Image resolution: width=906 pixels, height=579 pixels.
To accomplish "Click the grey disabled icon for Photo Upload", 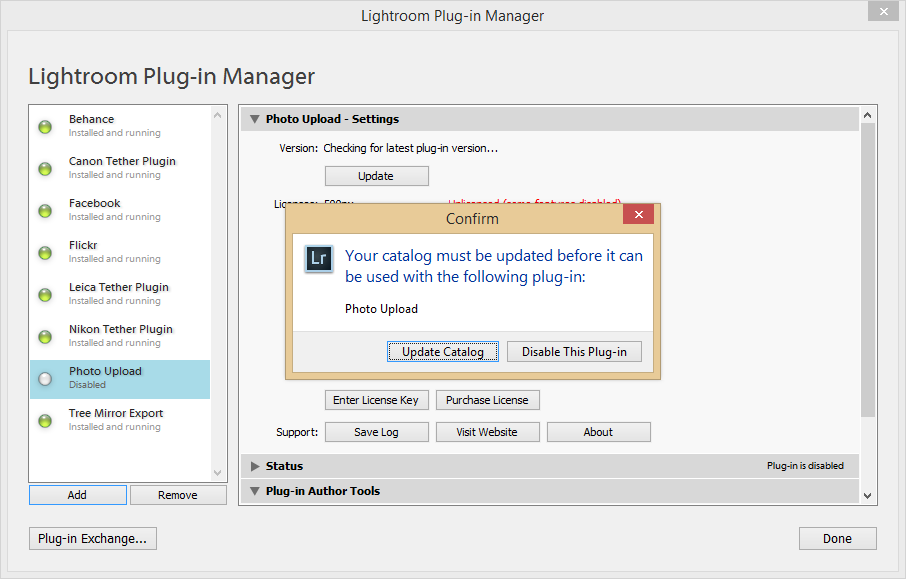I will pyautogui.click(x=45, y=379).
